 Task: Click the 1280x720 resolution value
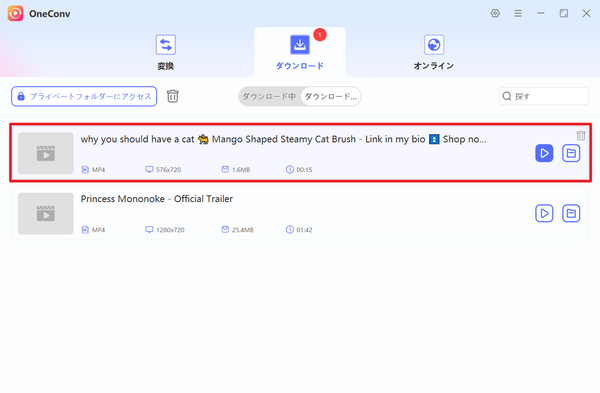coord(170,230)
